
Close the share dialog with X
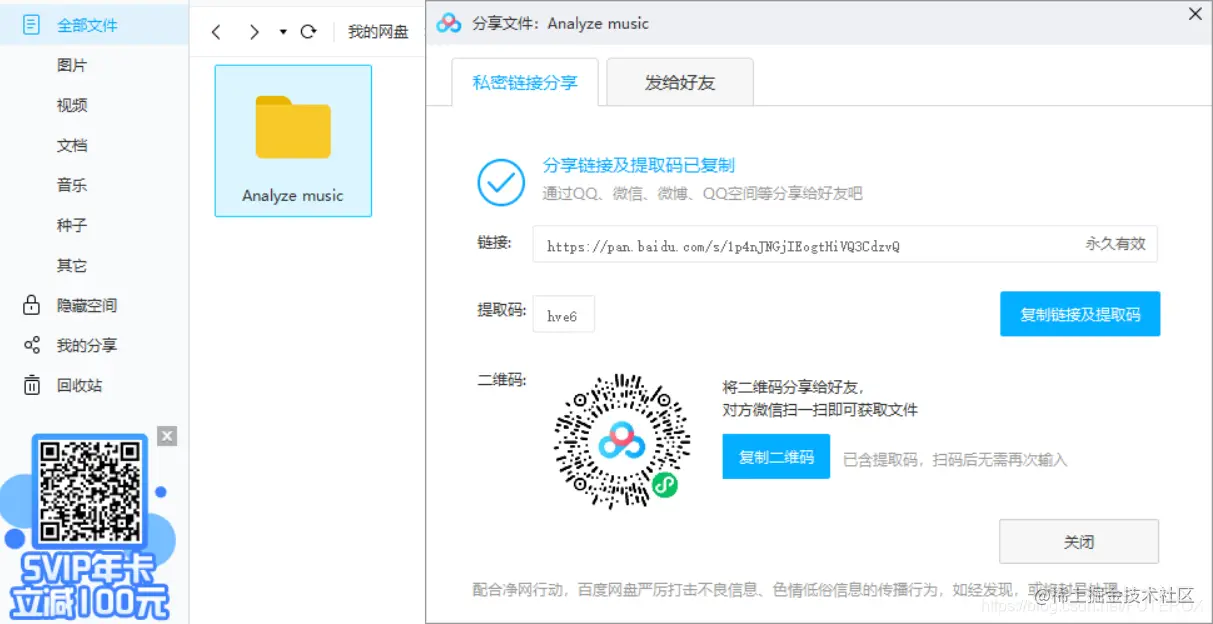(1195, 14)
